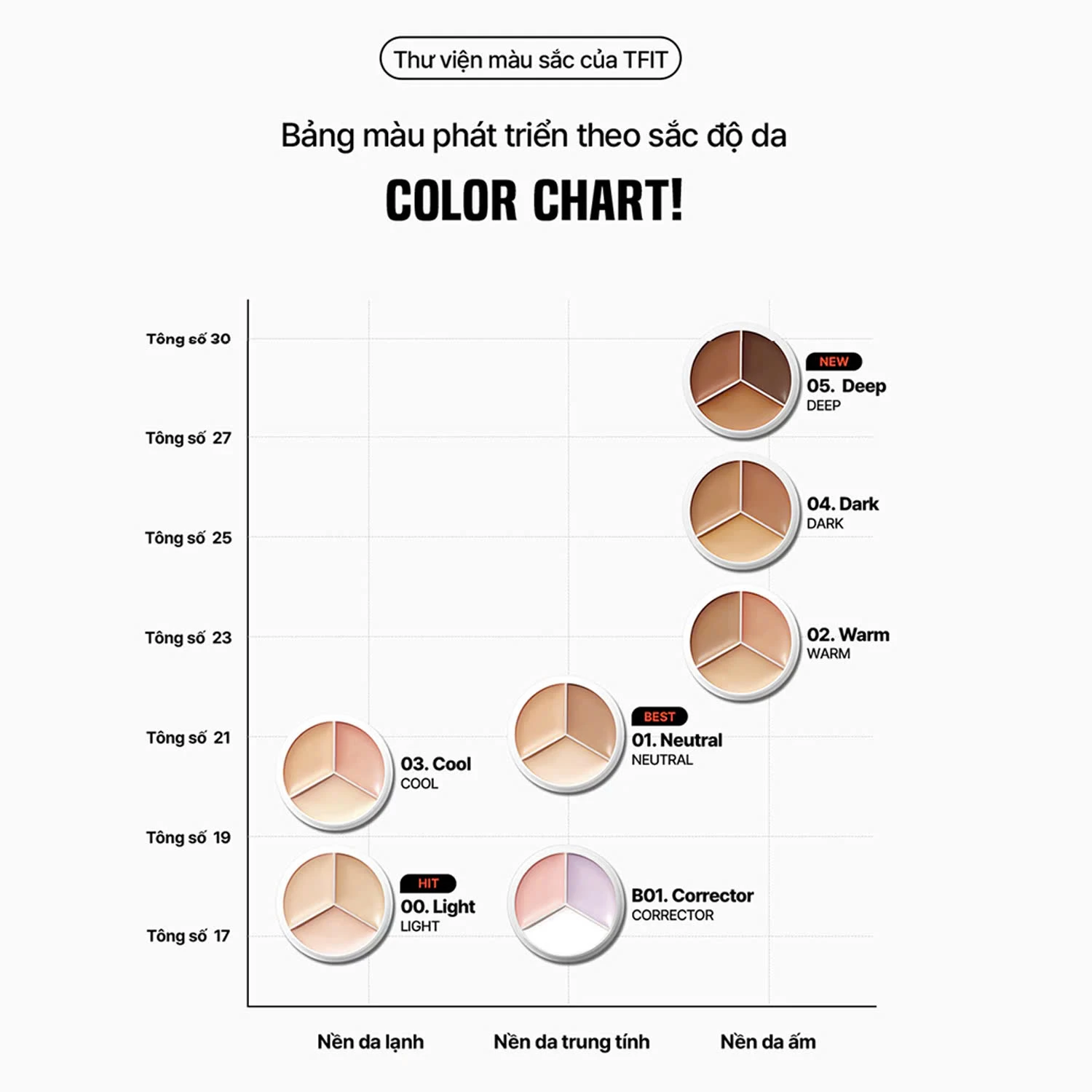Pick the 01. Neutral concealer palette

(x=566, y=735)
